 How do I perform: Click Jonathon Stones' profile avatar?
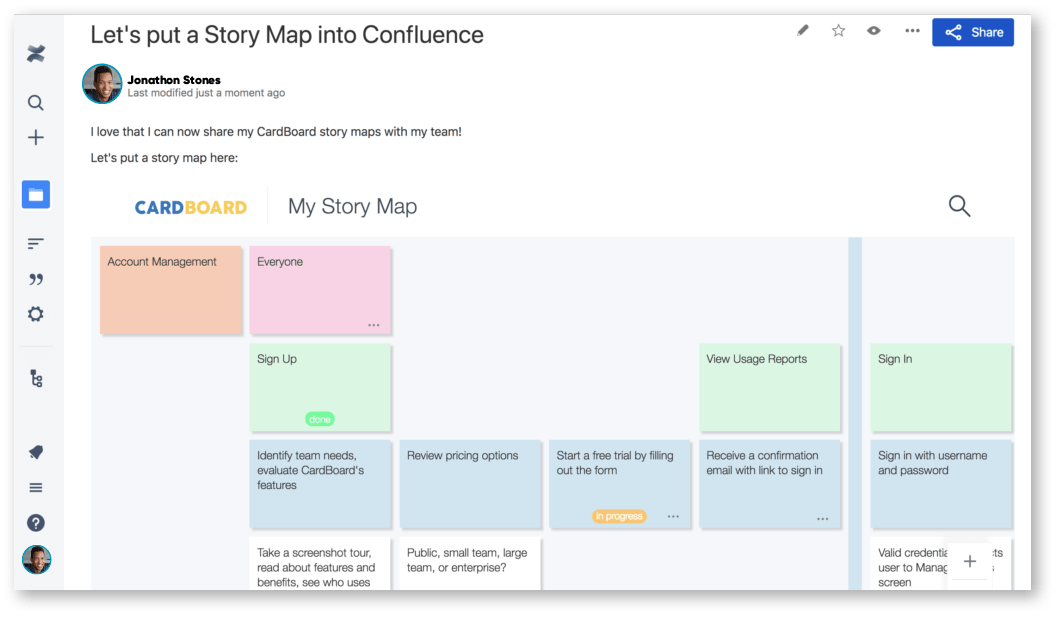click(x=101, y=84)
